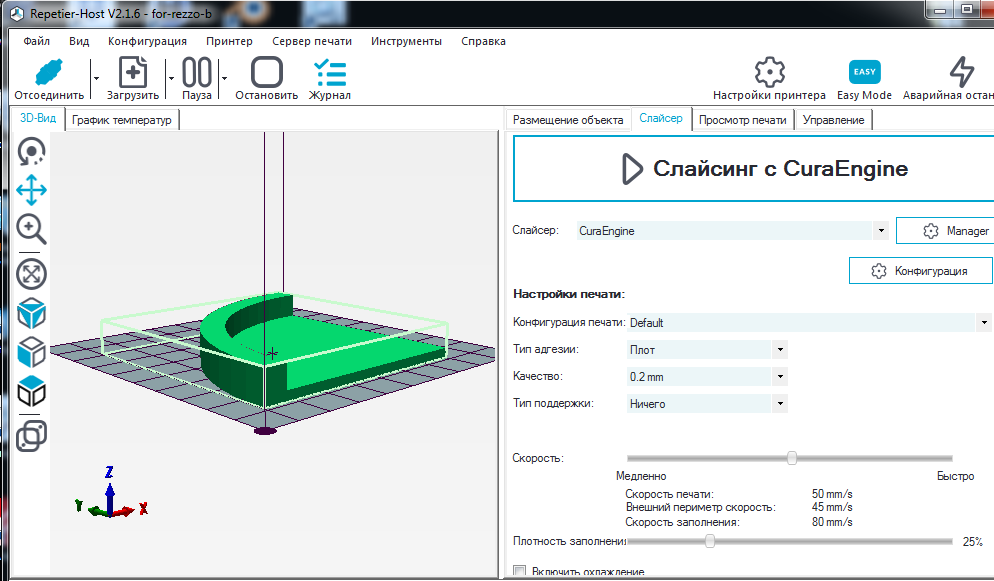
Task: Click the Pause (Пауза) toolbar icon
Action: coord(197,72)
